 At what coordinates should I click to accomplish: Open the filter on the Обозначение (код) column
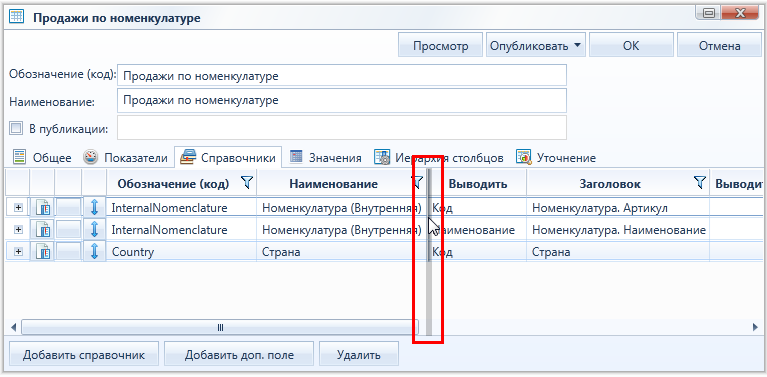click(248, 183)
